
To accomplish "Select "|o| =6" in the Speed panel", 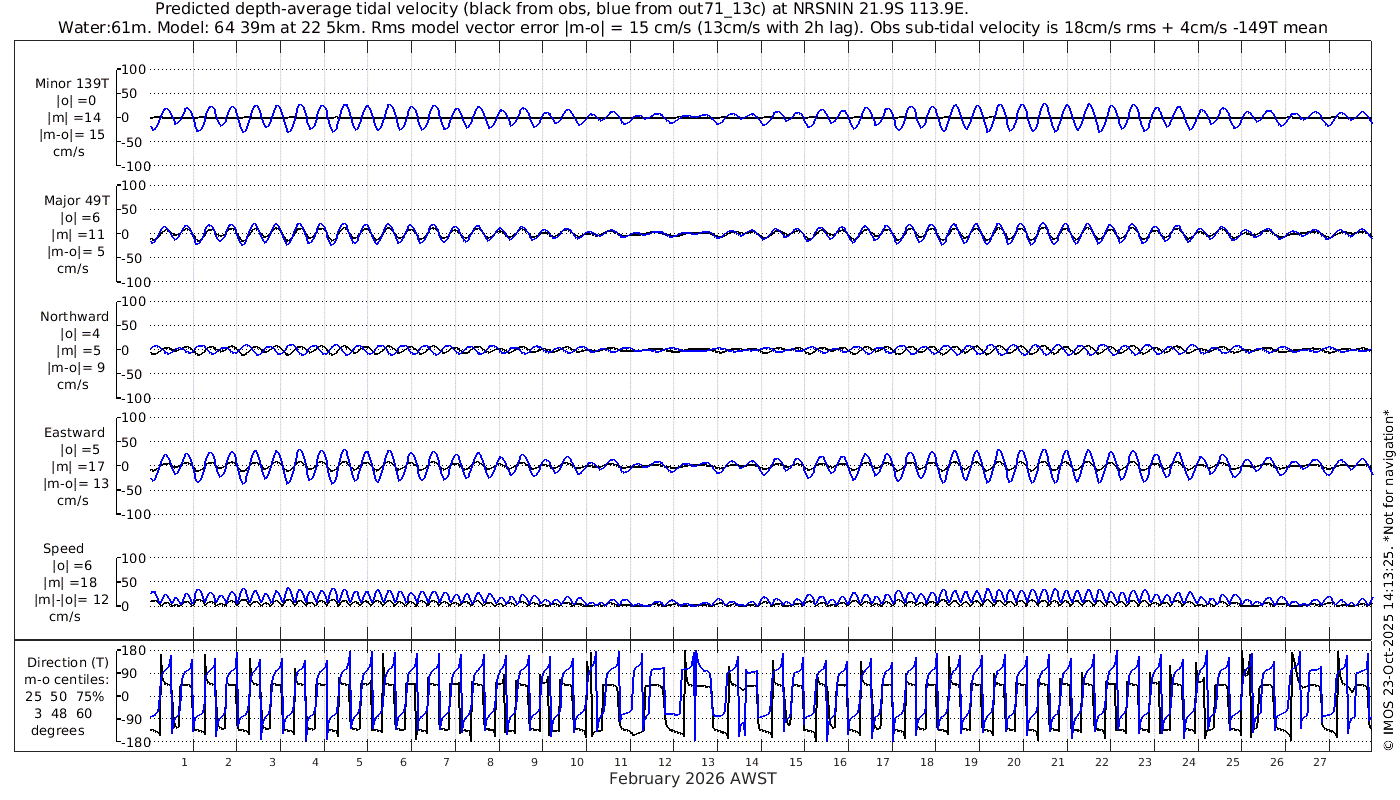I will coord(73,566).
